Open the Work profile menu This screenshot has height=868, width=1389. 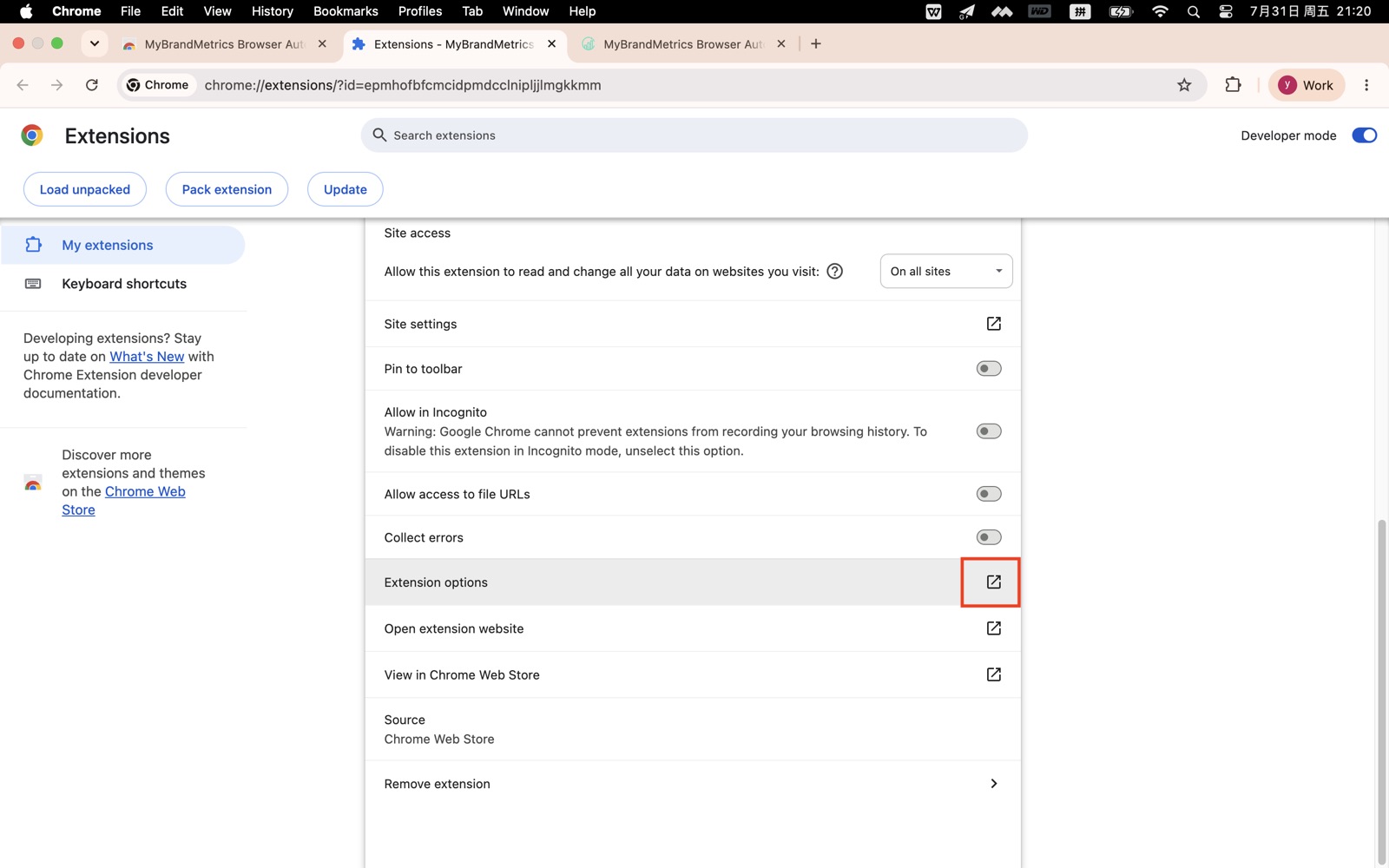1306,85
